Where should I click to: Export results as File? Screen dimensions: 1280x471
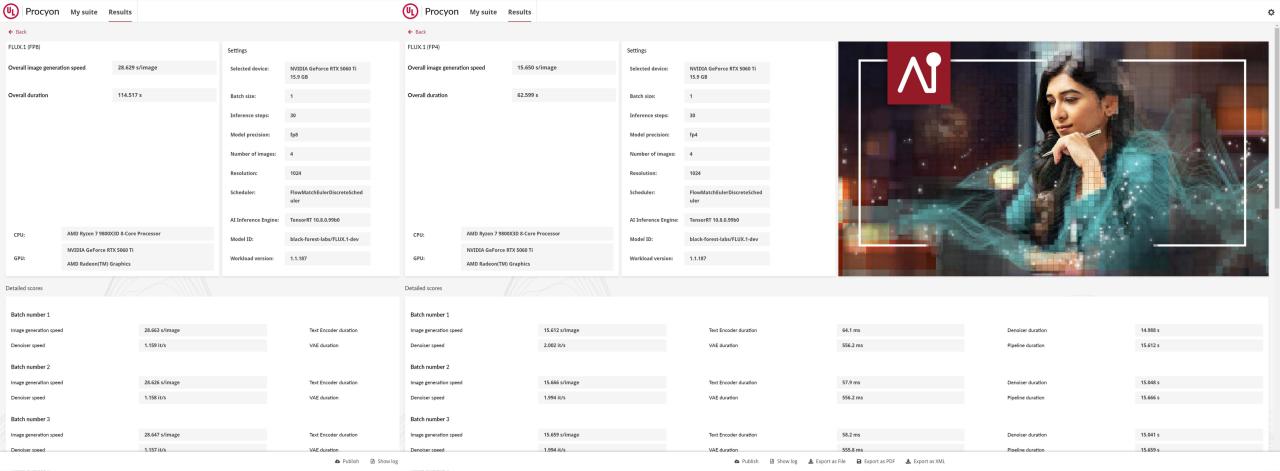pyautogui.click(x=827, y=461)
